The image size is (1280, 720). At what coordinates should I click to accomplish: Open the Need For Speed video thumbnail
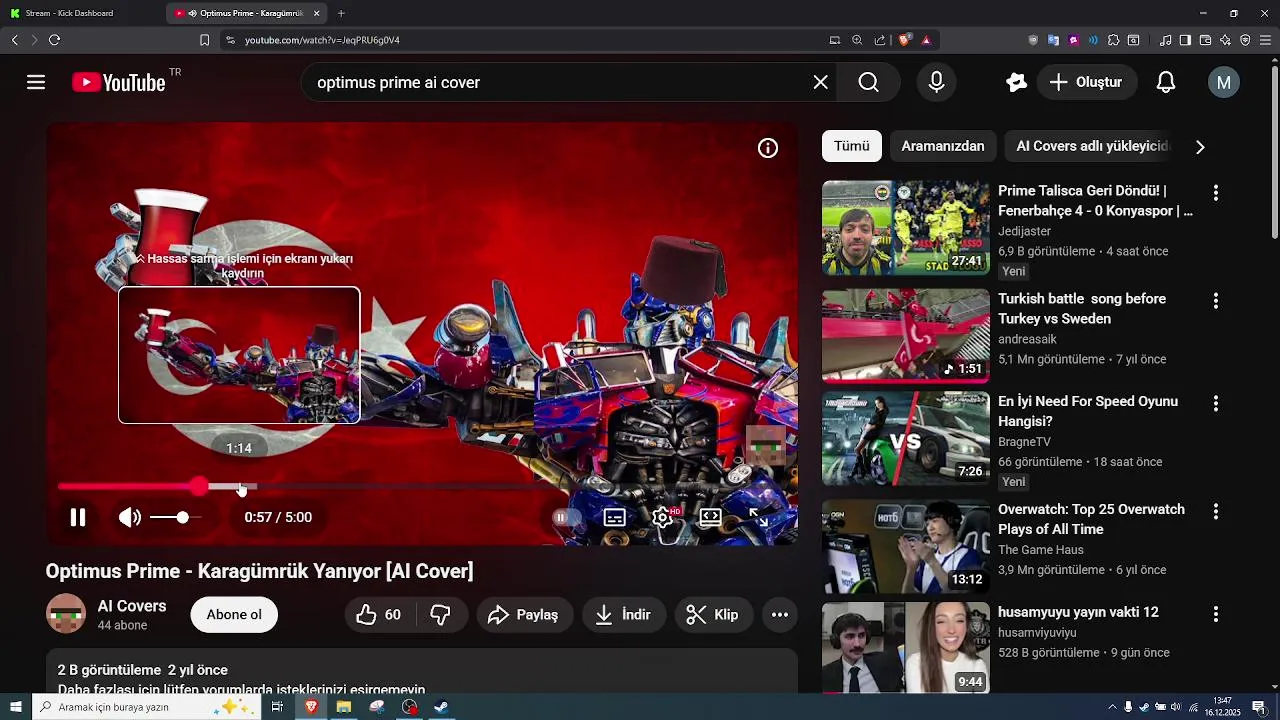pyautogui.click(x=906, y=438)
